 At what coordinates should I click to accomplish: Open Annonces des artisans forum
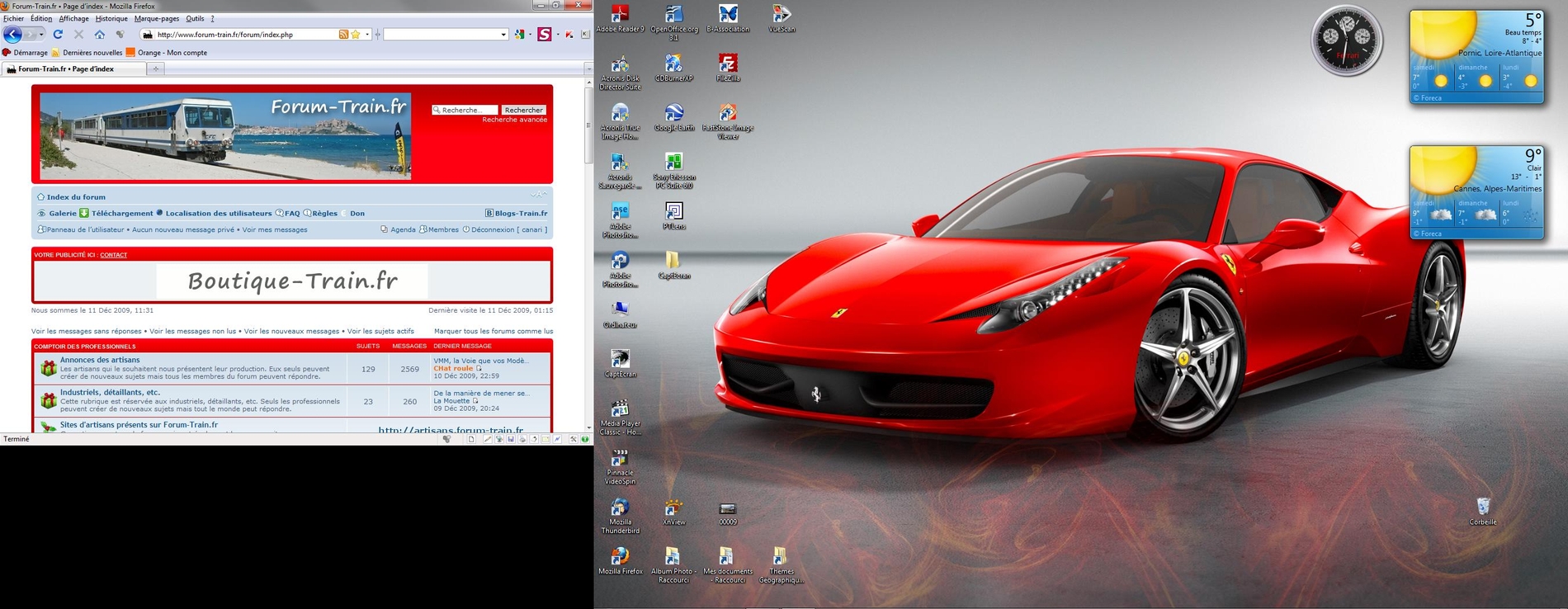tap(100, 360)
